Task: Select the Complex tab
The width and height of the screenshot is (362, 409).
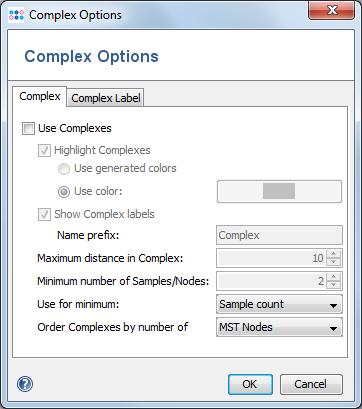Action: tap(40, 96)
